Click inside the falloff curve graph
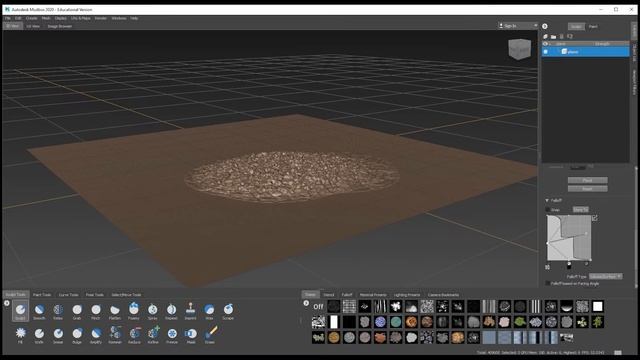Screen dimensions: 640x360 (x=569, y=238)
